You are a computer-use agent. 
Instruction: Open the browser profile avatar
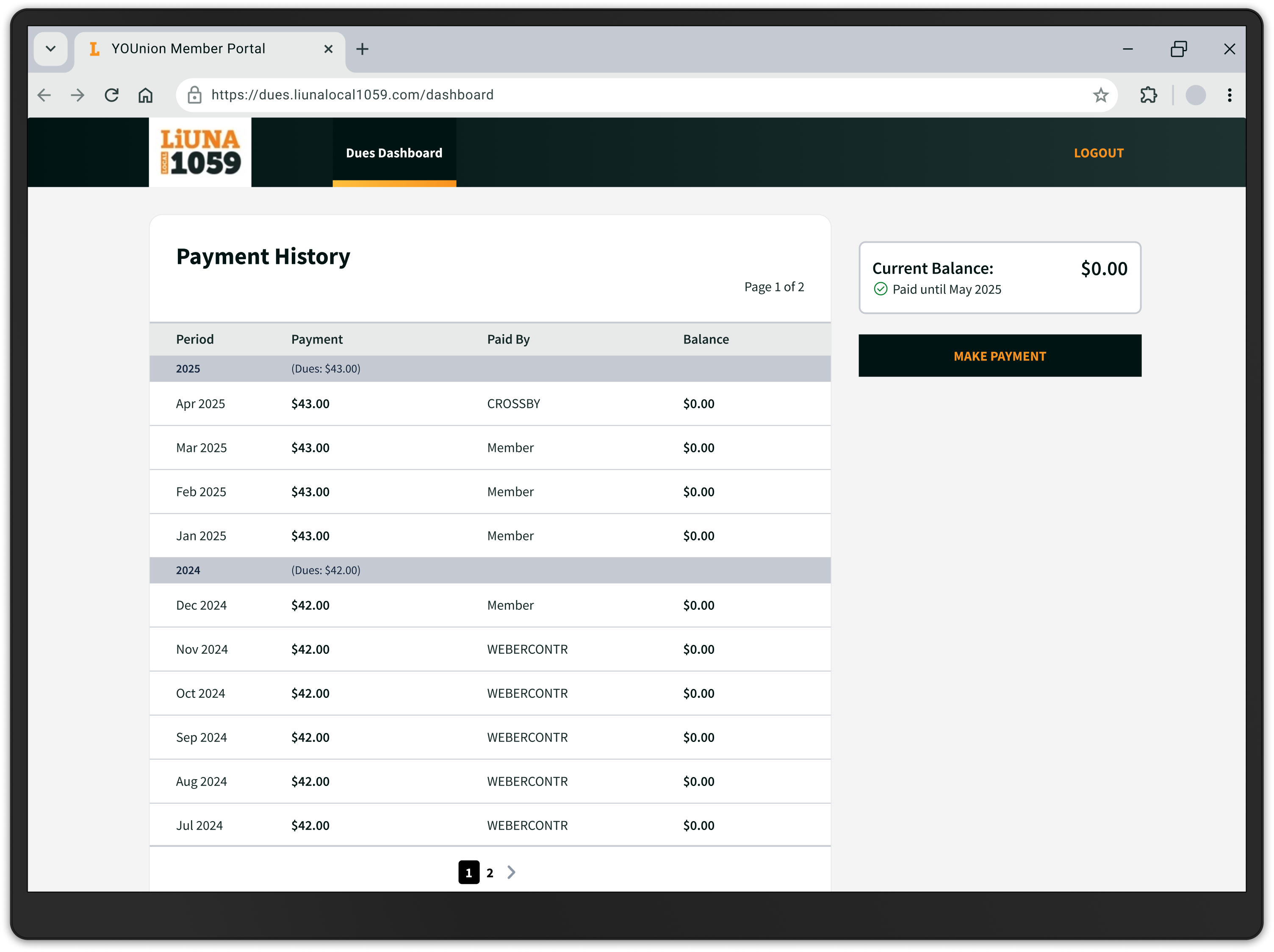[1196, 95]
